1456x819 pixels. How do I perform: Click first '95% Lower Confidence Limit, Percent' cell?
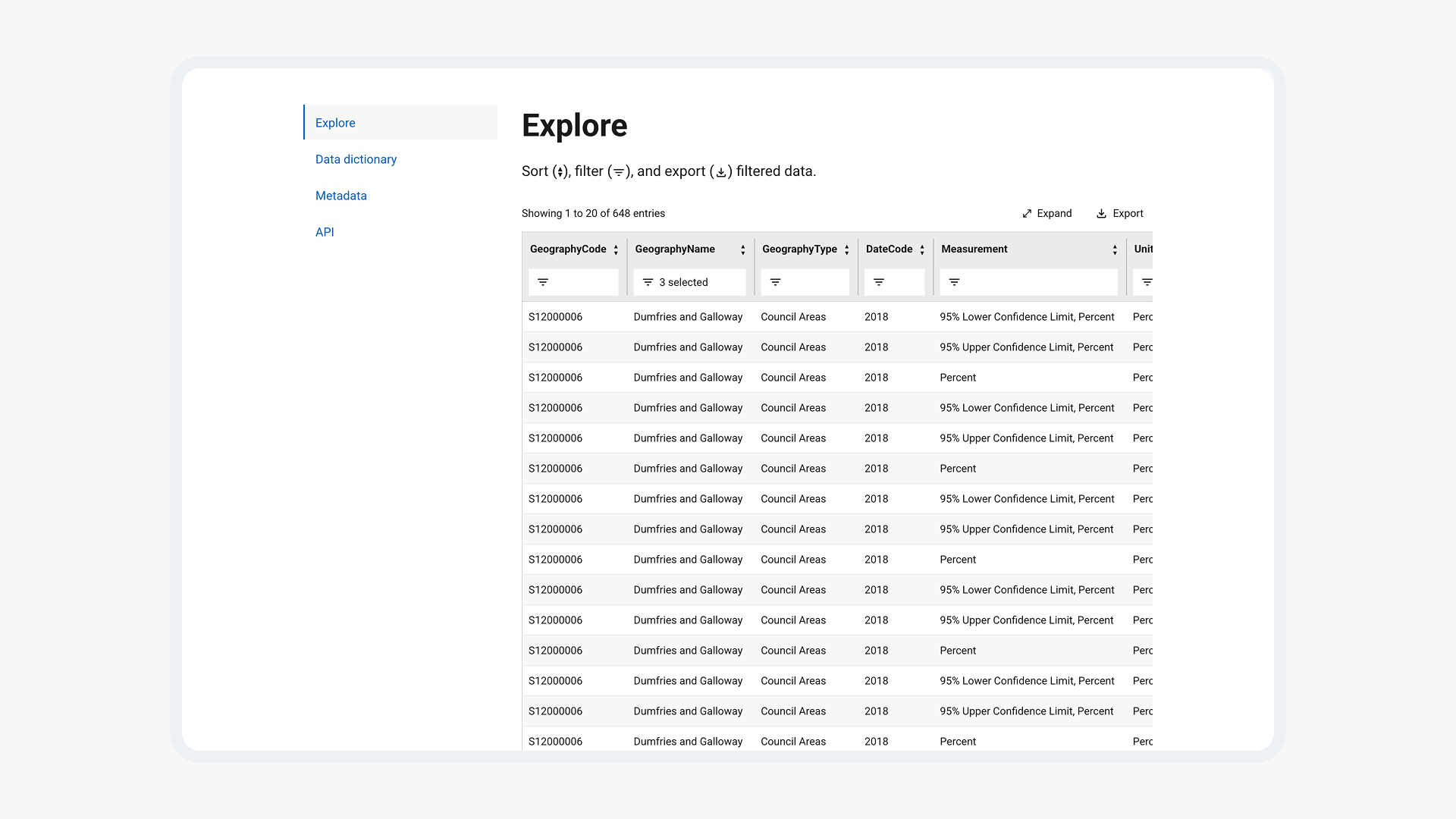pyautogui.click(x=1027, y=317)
